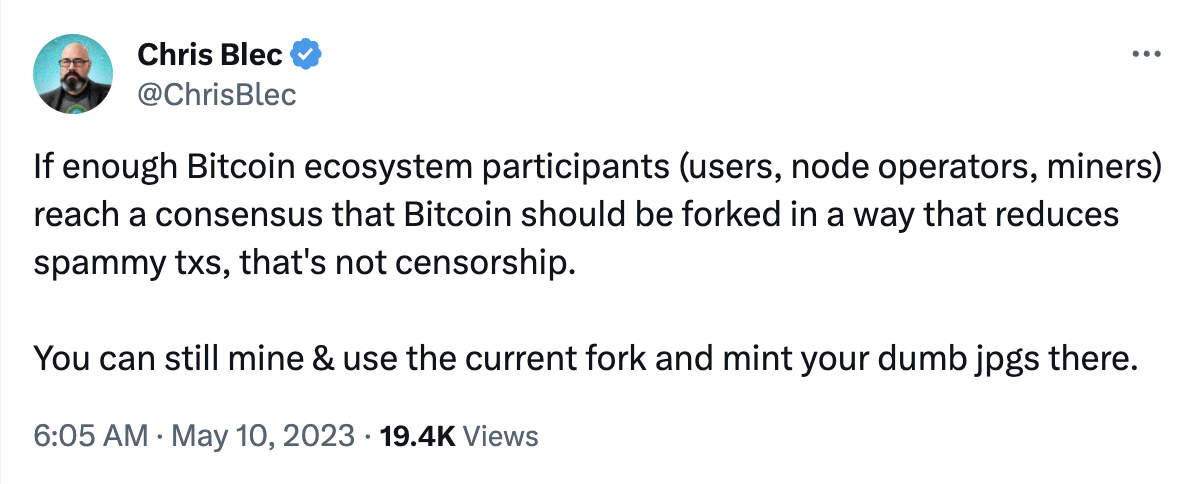Click the Views label text
Viewport: 1192px width, 484px height.
click(500, 436)
